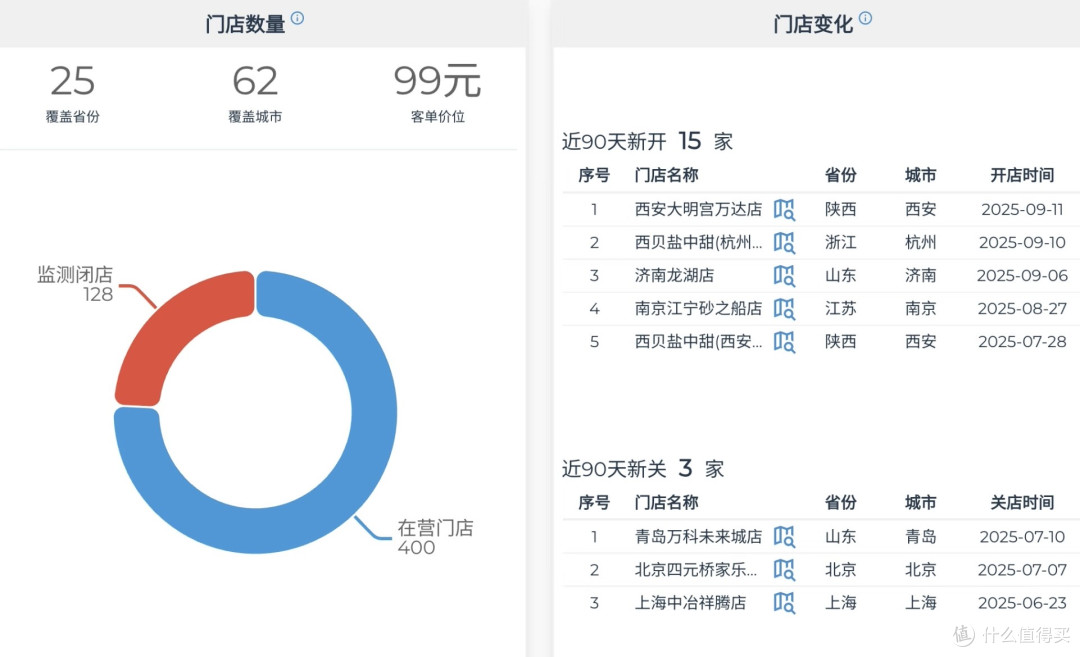Screen dimensions: 1080x657
Task: Click the 门店变化 panel title
Action: [x=813, y=24]
